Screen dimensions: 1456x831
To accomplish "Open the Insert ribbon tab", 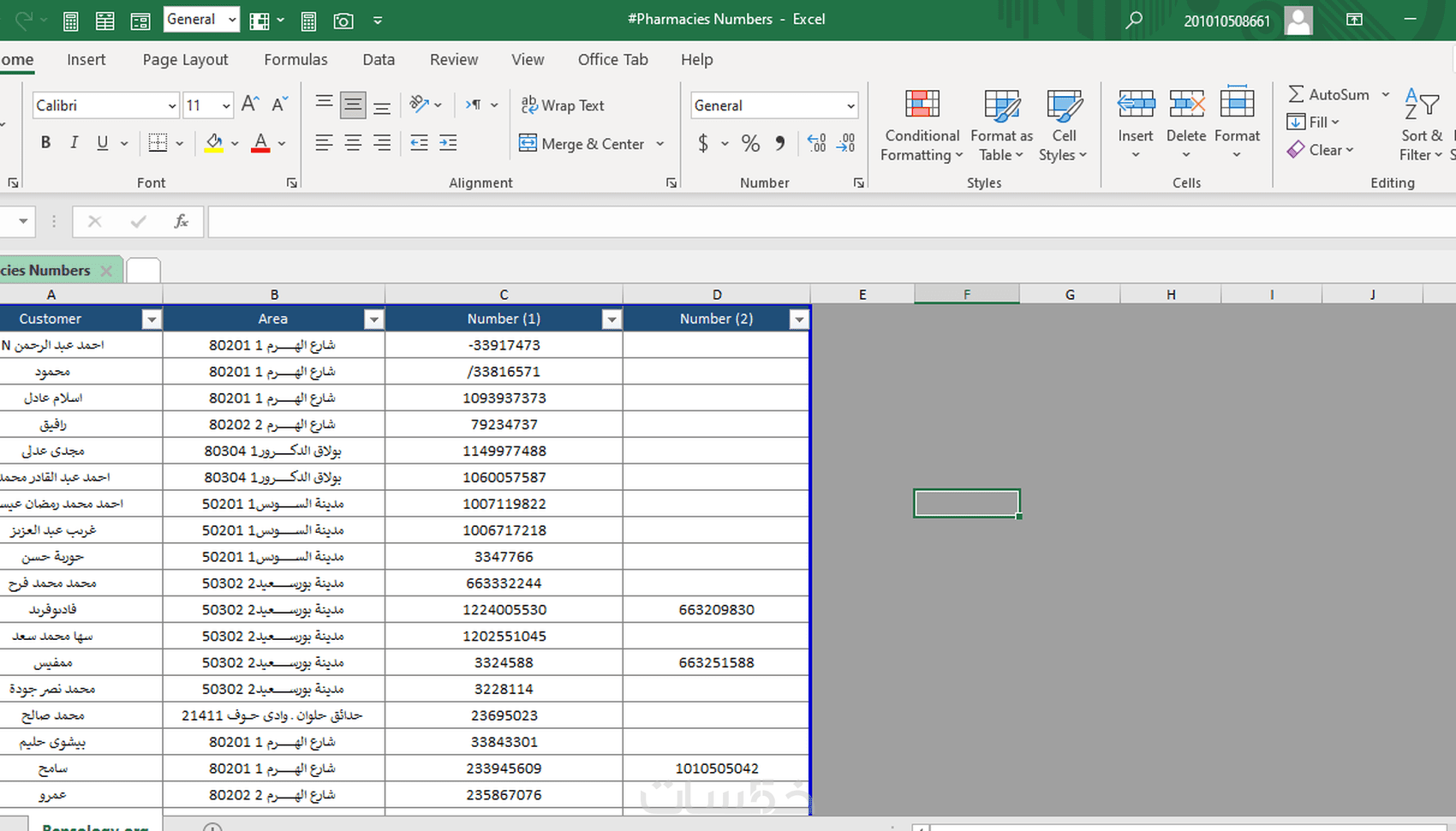I will pyautogui.click(x=87, y=59).
